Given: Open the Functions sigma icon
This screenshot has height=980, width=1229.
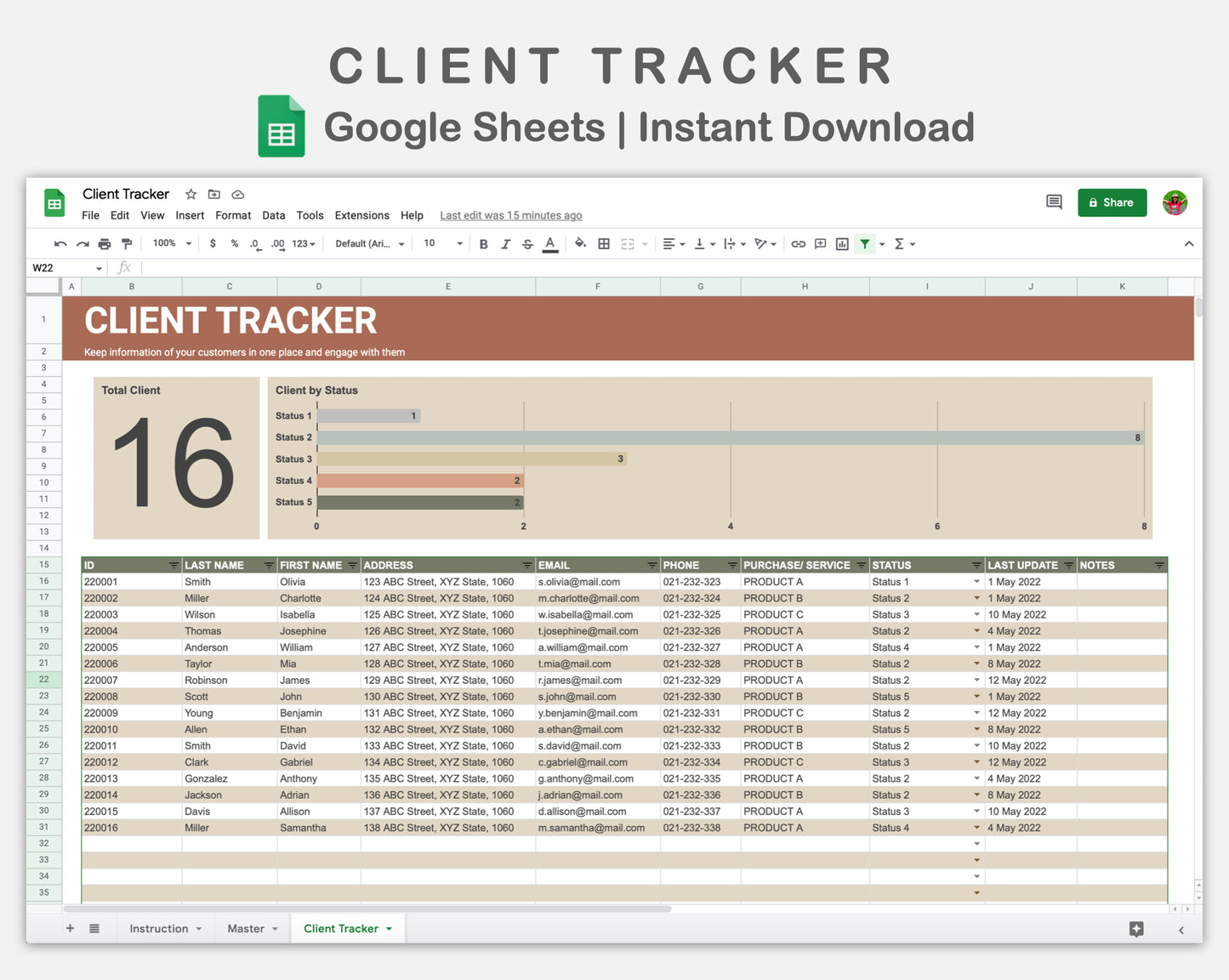Looking at the screenshot, I should [900, 243].
